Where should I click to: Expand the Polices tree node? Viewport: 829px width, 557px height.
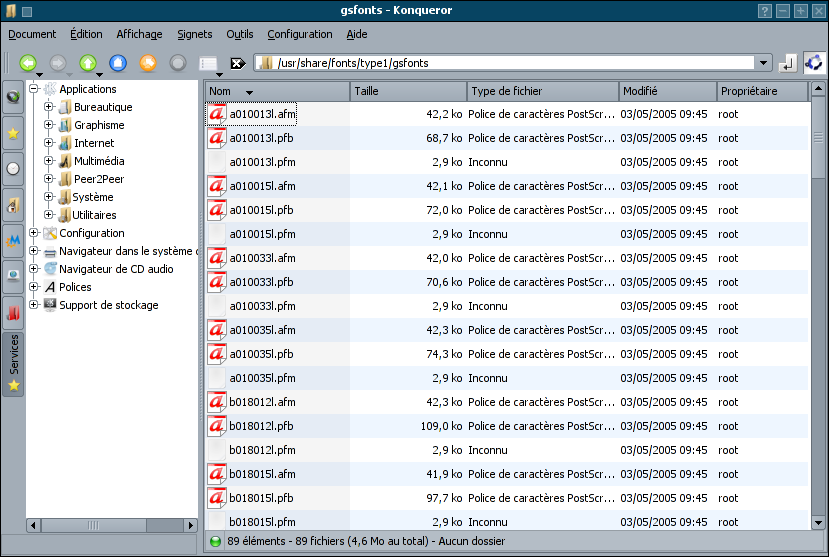click(x=34, y=287)
